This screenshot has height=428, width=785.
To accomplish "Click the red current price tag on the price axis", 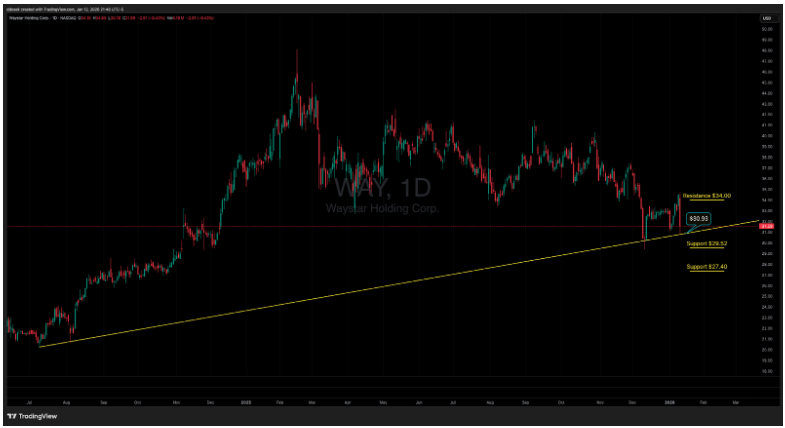I will [x=766, y=226].
